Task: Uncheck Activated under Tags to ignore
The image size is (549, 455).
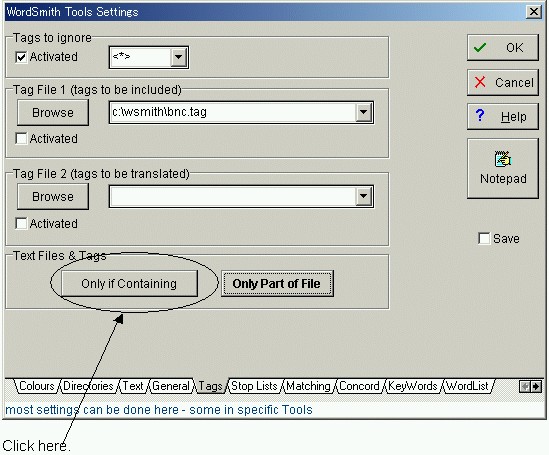Action: coord(21,57)
